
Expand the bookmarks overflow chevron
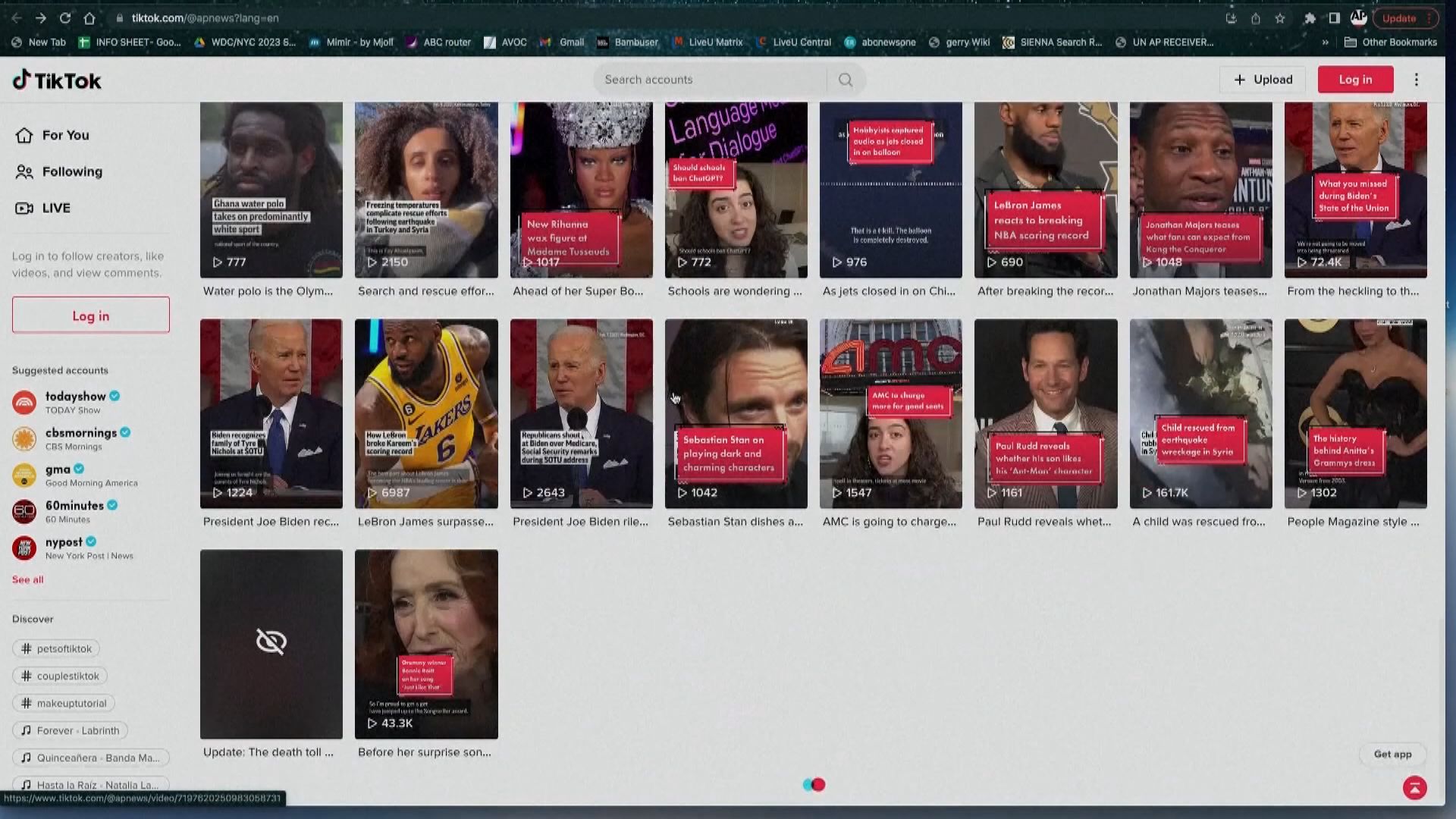pyautogui.click(x=1325, y=42)
